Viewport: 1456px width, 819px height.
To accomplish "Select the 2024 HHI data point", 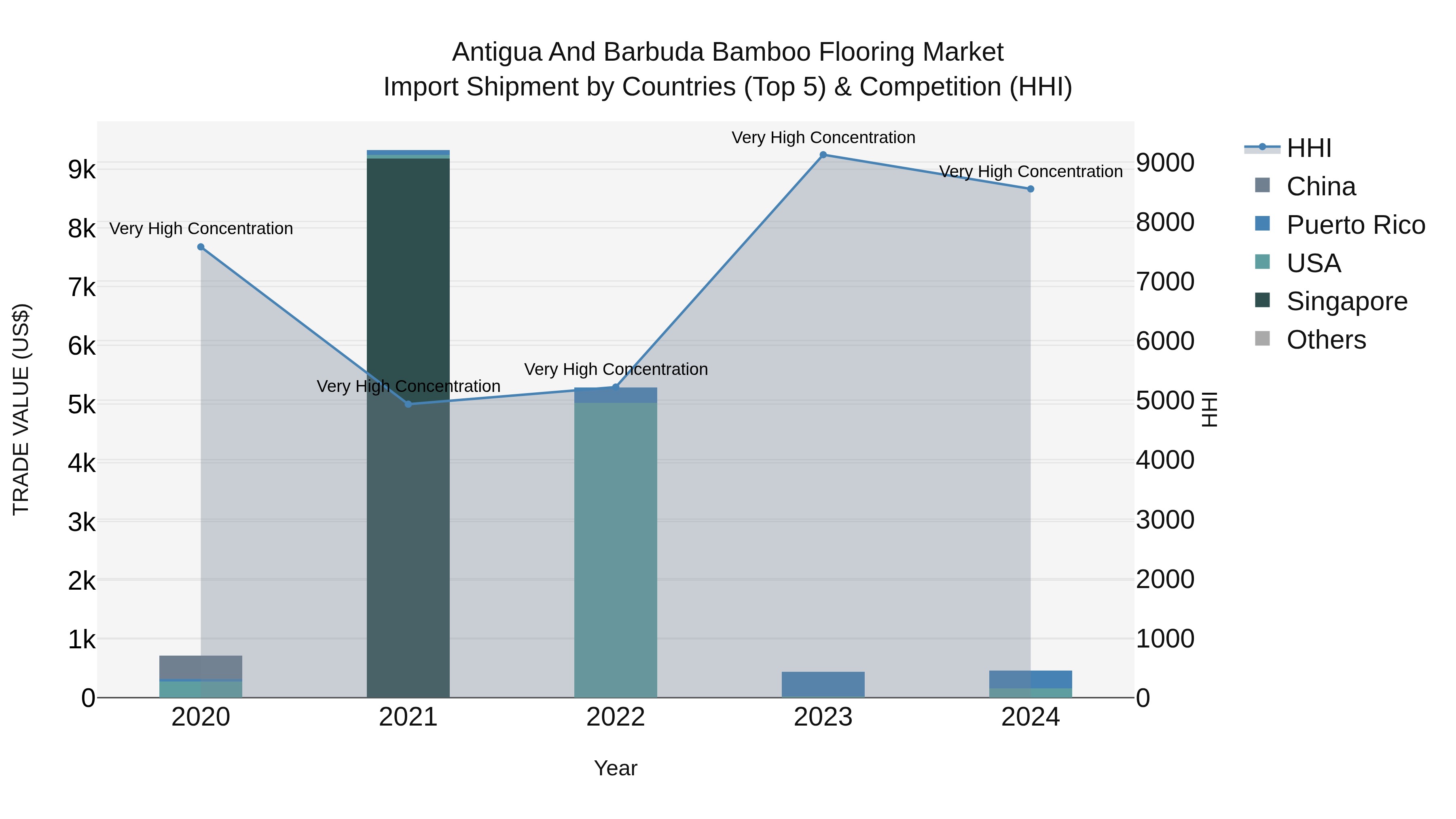I will point(1031,189).
